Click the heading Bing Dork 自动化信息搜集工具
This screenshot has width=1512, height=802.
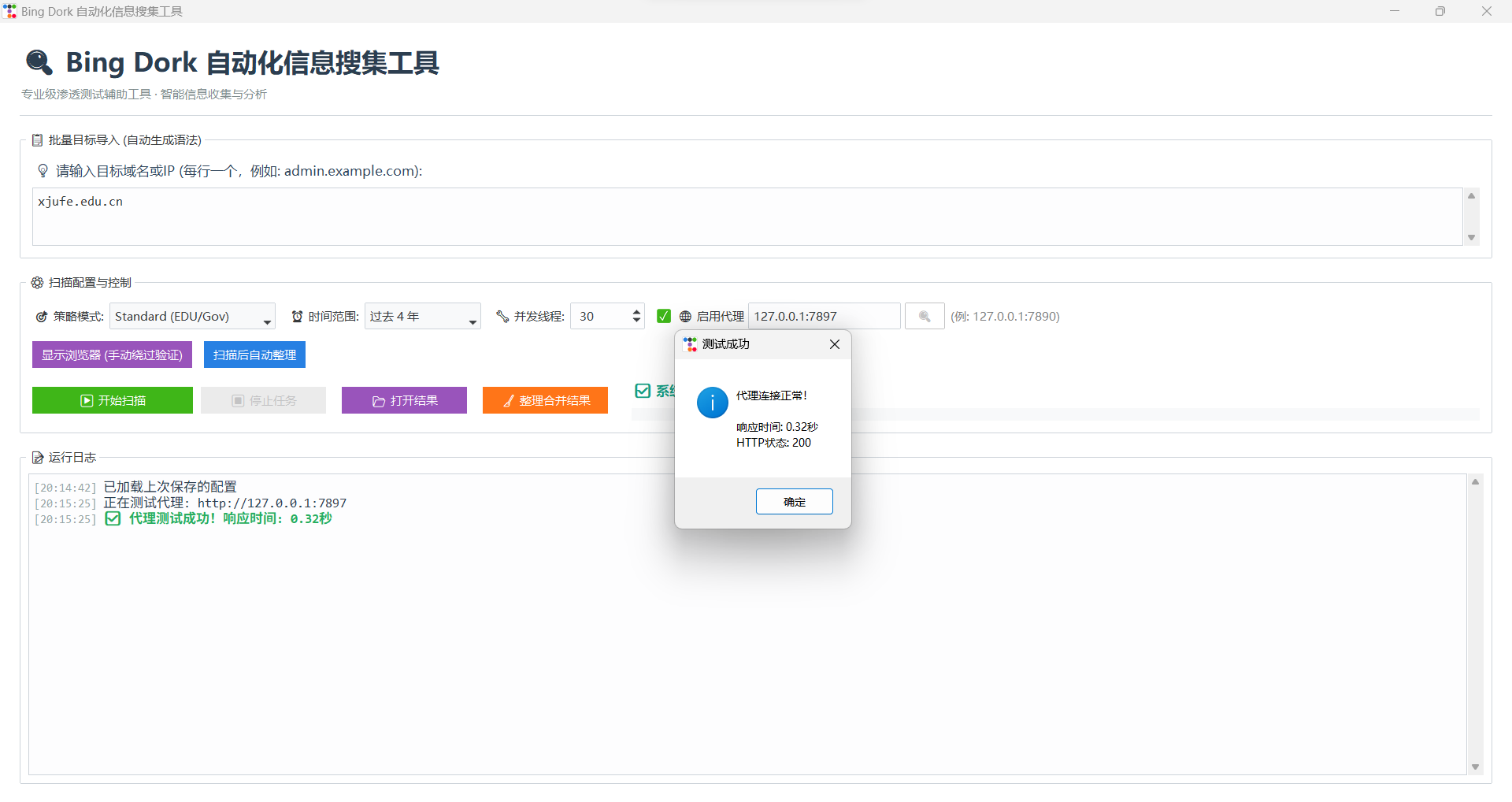click(253, 62)
